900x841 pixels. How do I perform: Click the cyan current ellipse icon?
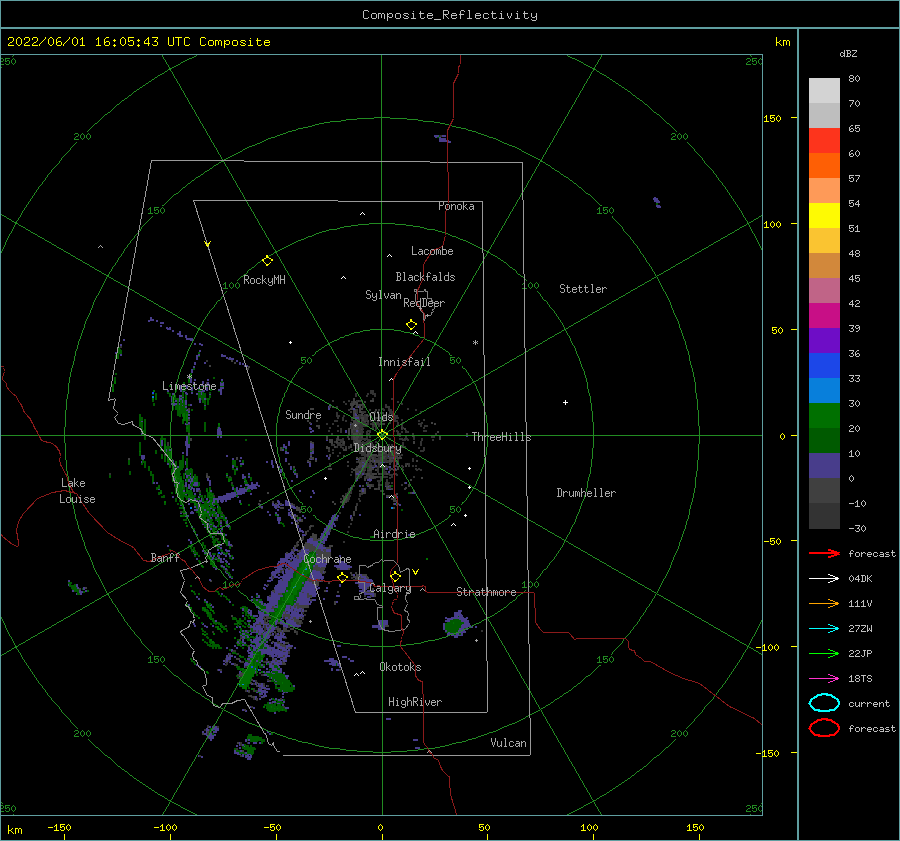click(x=824, y=703)
